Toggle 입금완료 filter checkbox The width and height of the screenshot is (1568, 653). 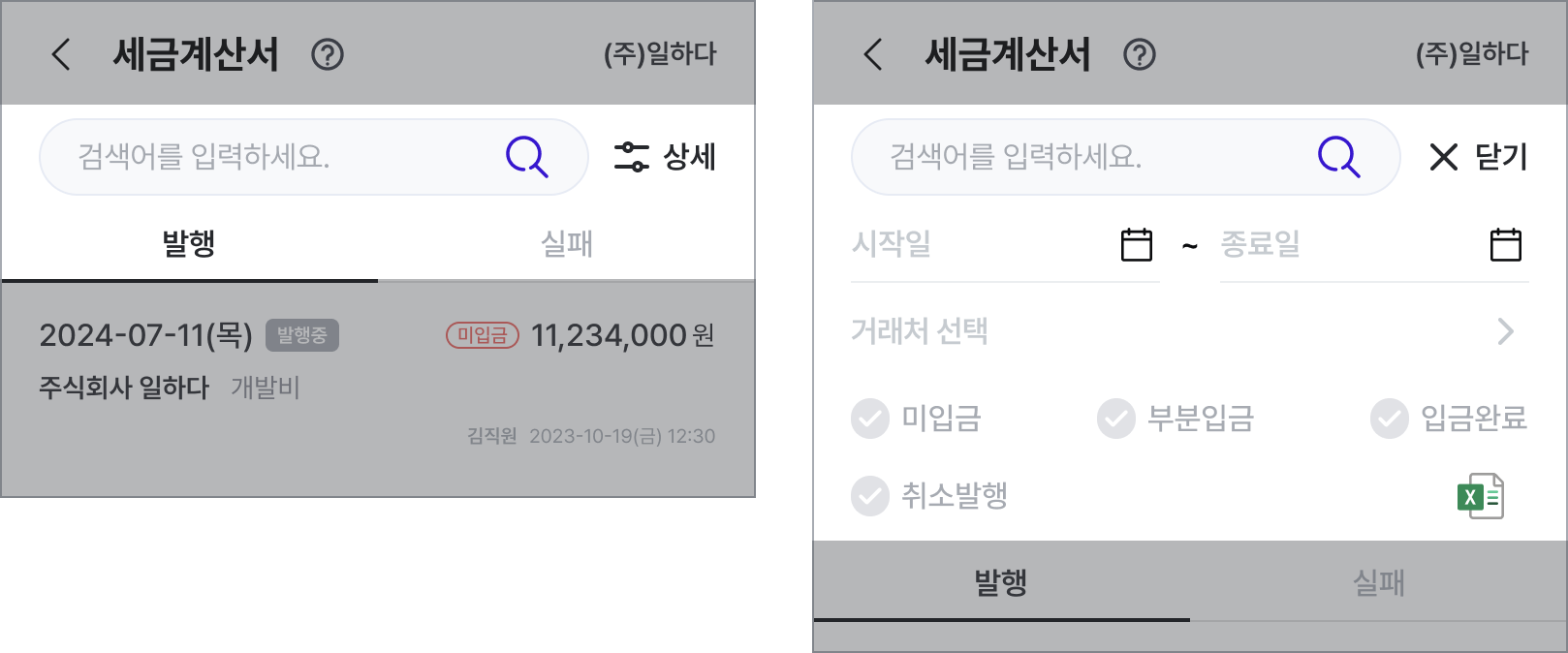coord(1390,419)
